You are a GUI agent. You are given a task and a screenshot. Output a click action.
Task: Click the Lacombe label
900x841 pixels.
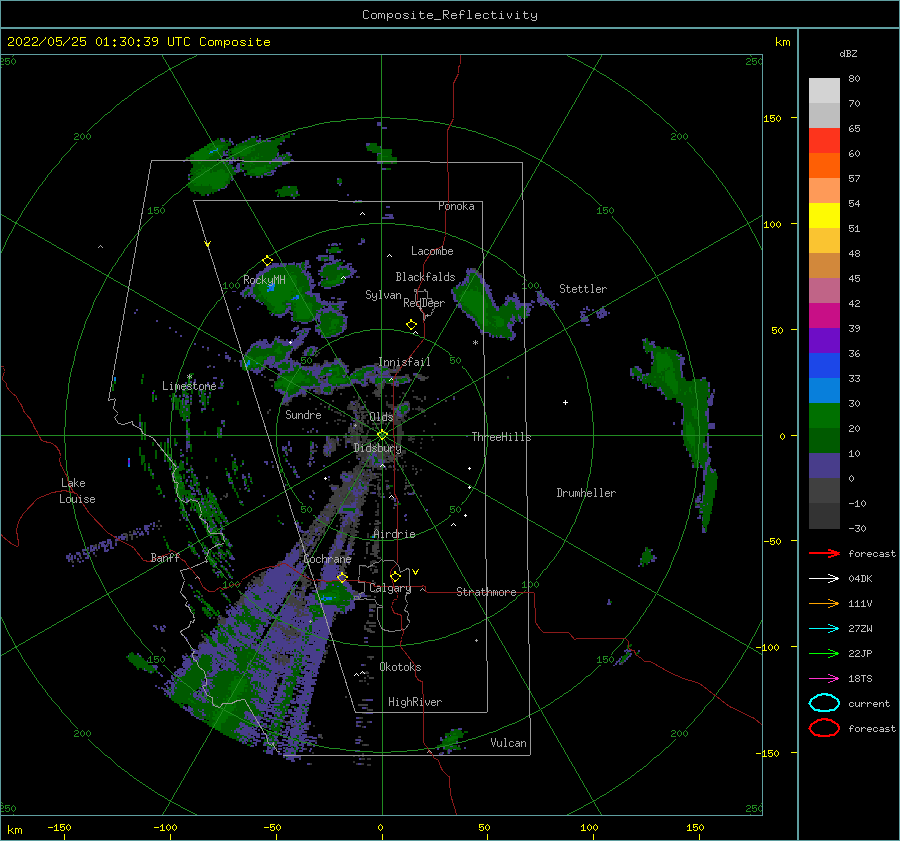click(x=432, y=251)
